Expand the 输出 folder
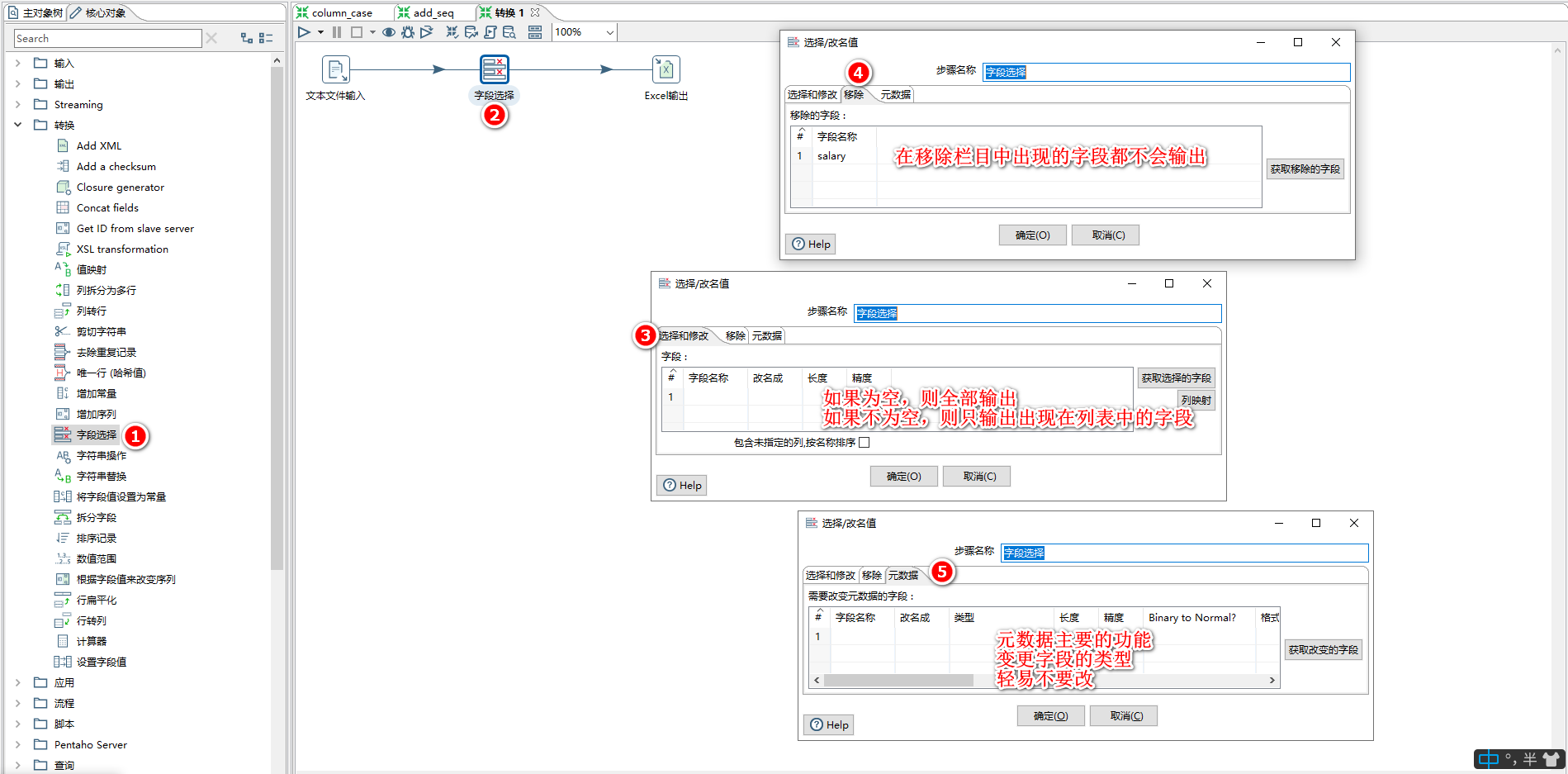Viewport: 1568px width, 774px height. tap(17, 83)
